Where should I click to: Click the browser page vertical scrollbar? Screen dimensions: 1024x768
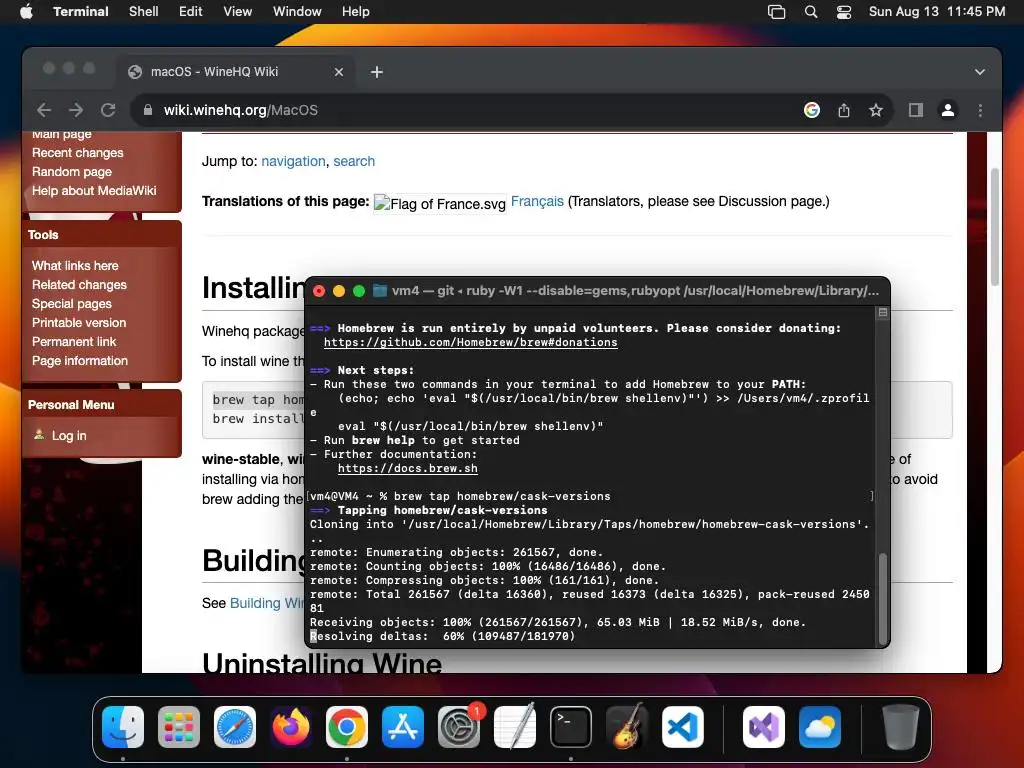click(x=995, y=227)
